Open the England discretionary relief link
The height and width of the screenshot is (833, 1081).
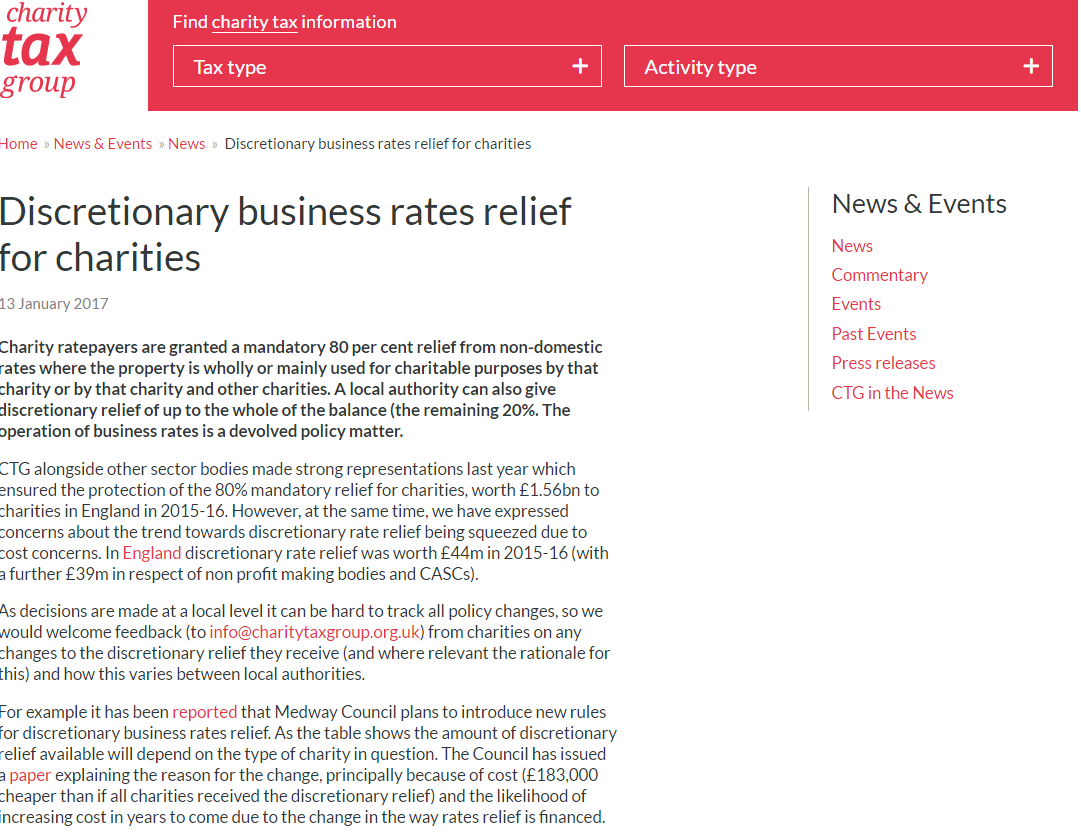[151, 552]
